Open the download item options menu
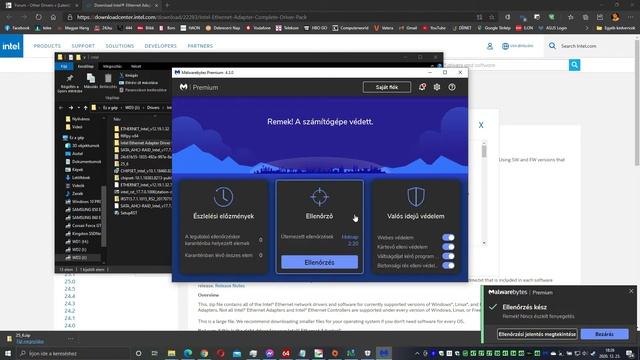This screenshot has height=360, width=640. 71,339
